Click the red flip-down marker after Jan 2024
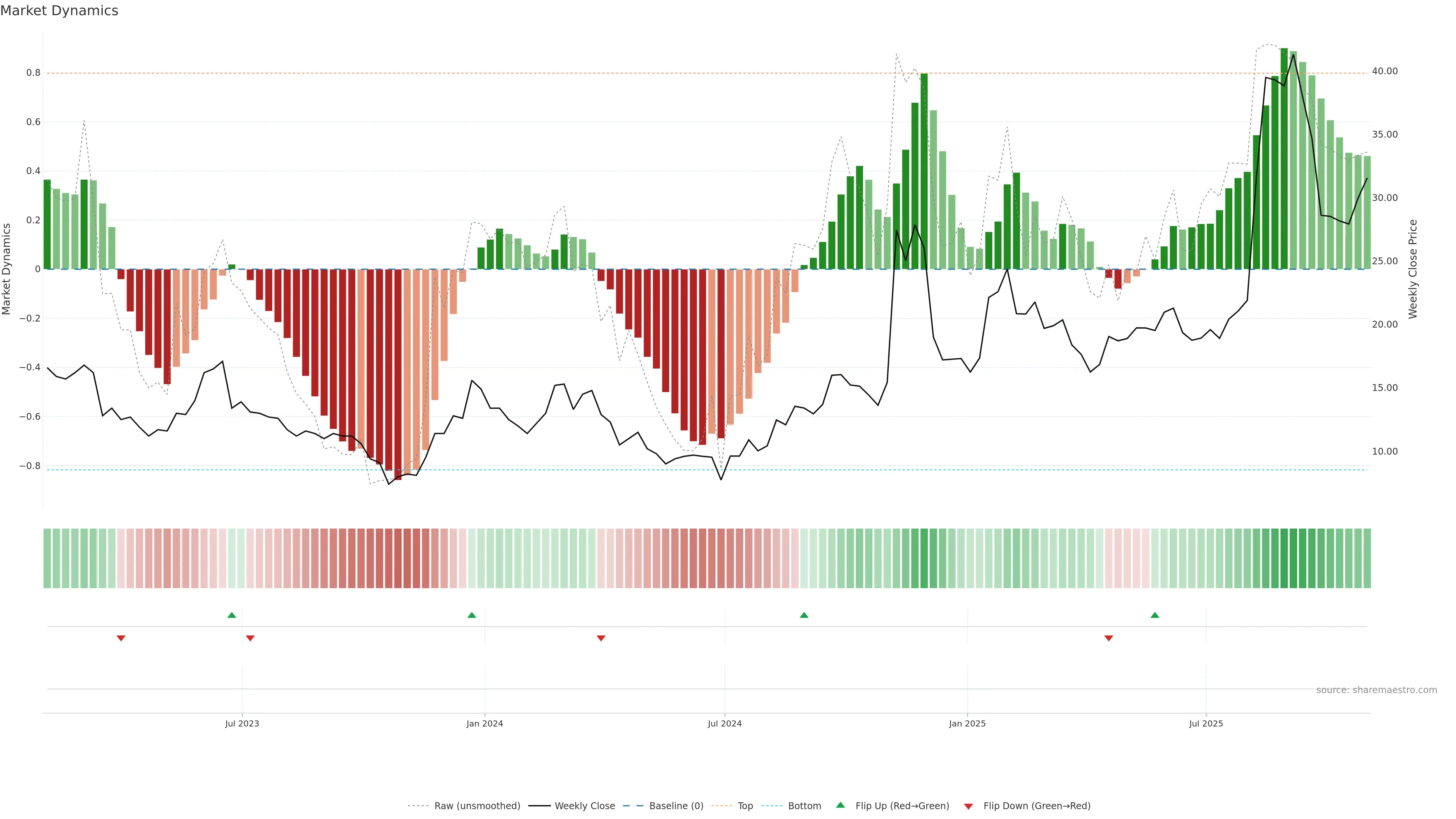The image size is (1456, 819). (601, 638)
